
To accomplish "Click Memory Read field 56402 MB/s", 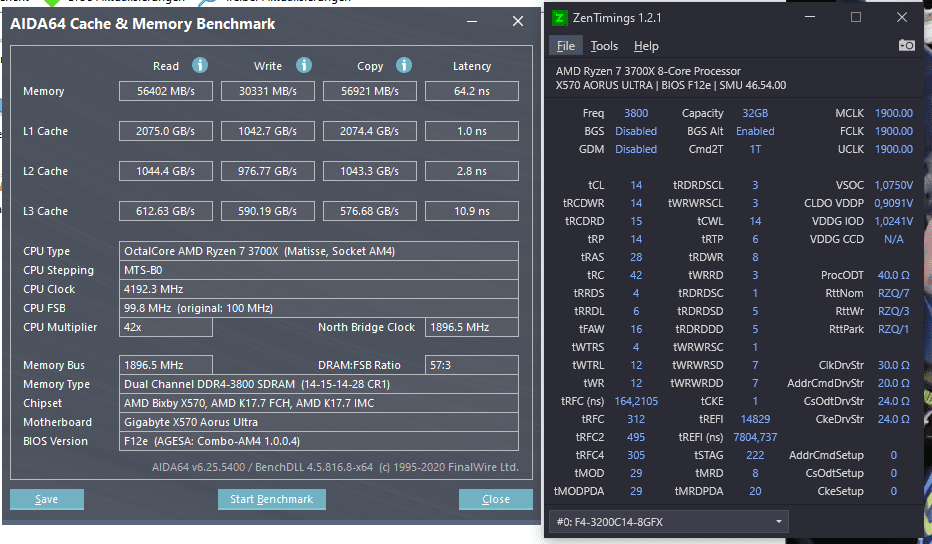I will [x=166, y=91].
